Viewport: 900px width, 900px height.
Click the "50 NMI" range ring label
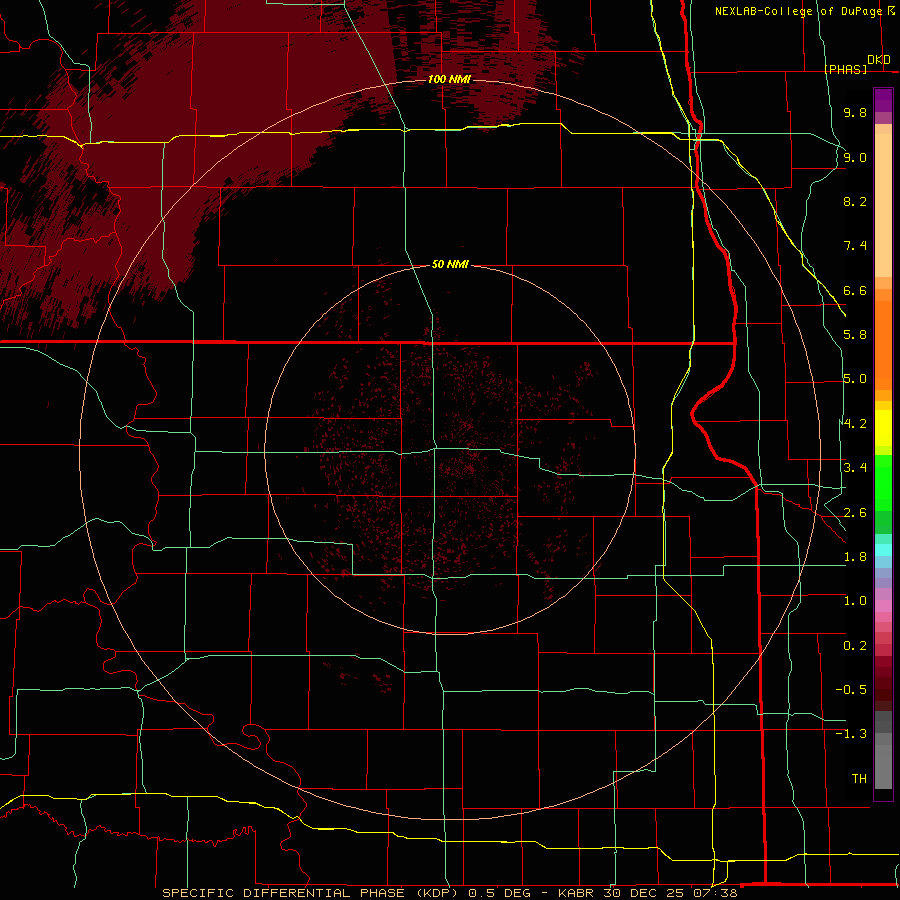pos(451,264)
